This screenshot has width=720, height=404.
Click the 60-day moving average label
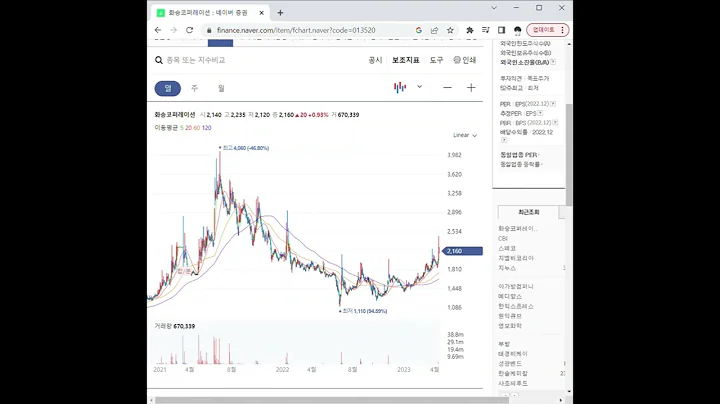[197, 128]
